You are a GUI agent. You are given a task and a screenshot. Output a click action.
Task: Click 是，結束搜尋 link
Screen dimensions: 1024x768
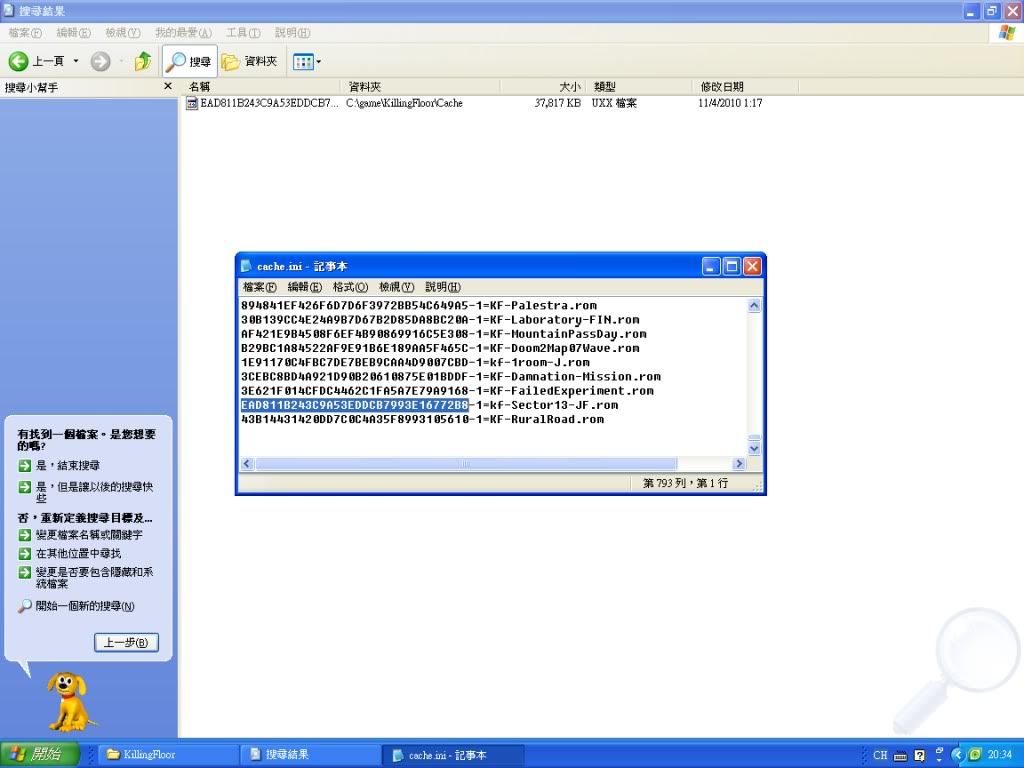pos(67,466)
